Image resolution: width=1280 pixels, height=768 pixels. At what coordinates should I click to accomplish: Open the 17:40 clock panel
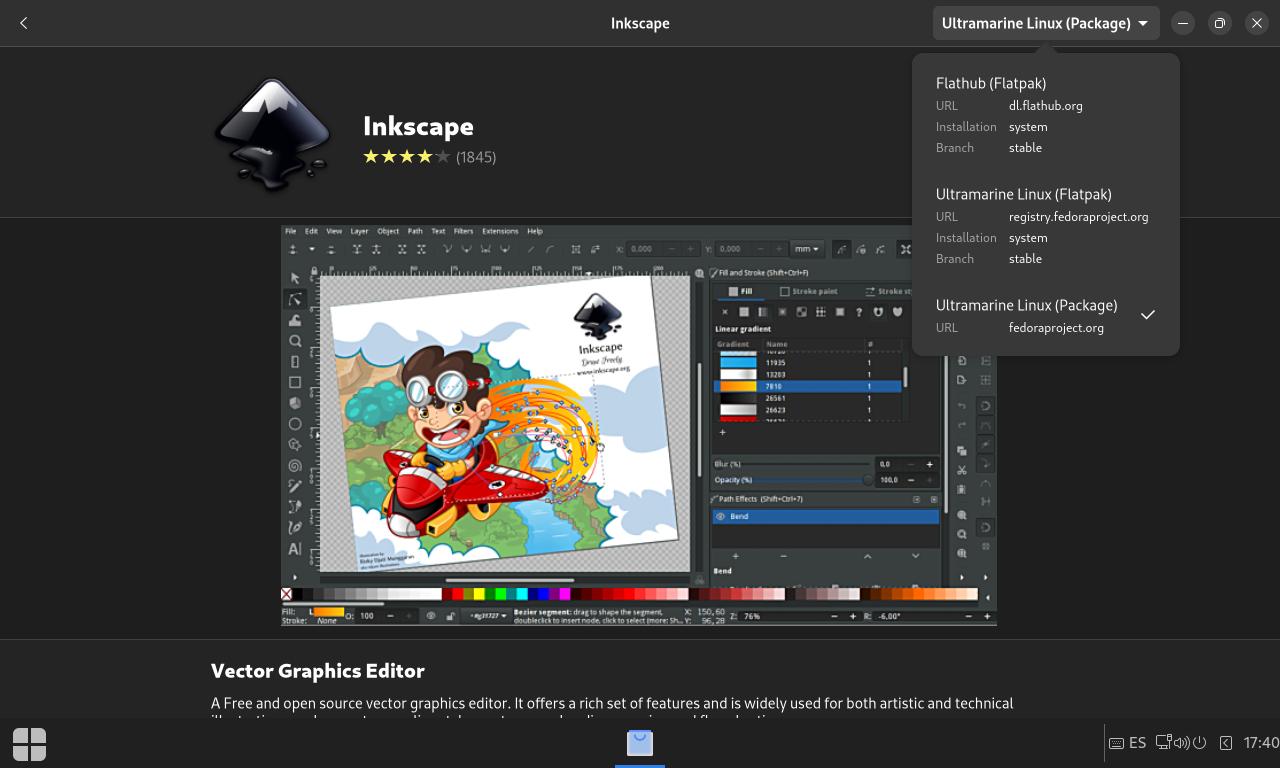[1261, 743]
